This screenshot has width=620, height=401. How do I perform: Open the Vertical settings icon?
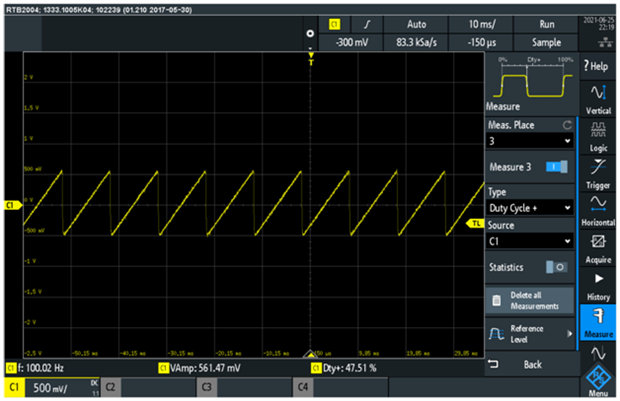point(598,92)
